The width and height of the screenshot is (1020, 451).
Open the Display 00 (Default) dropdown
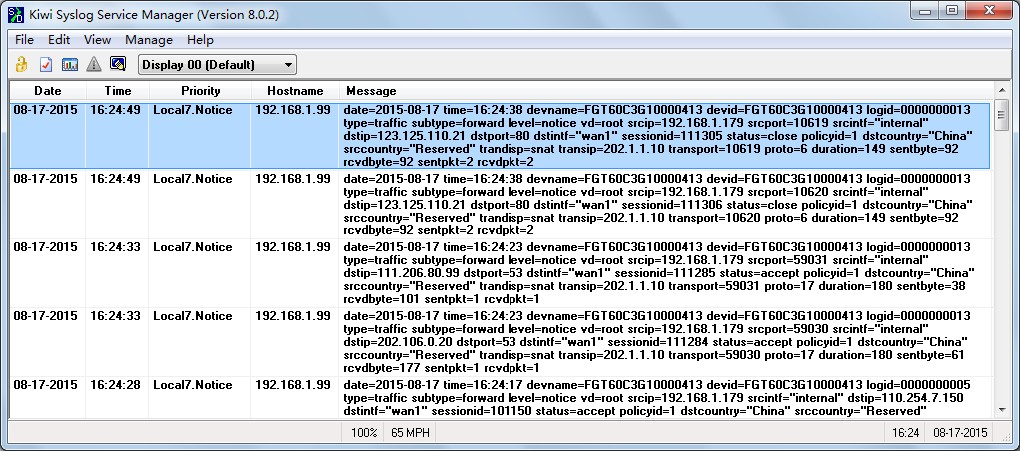(217, 64)
